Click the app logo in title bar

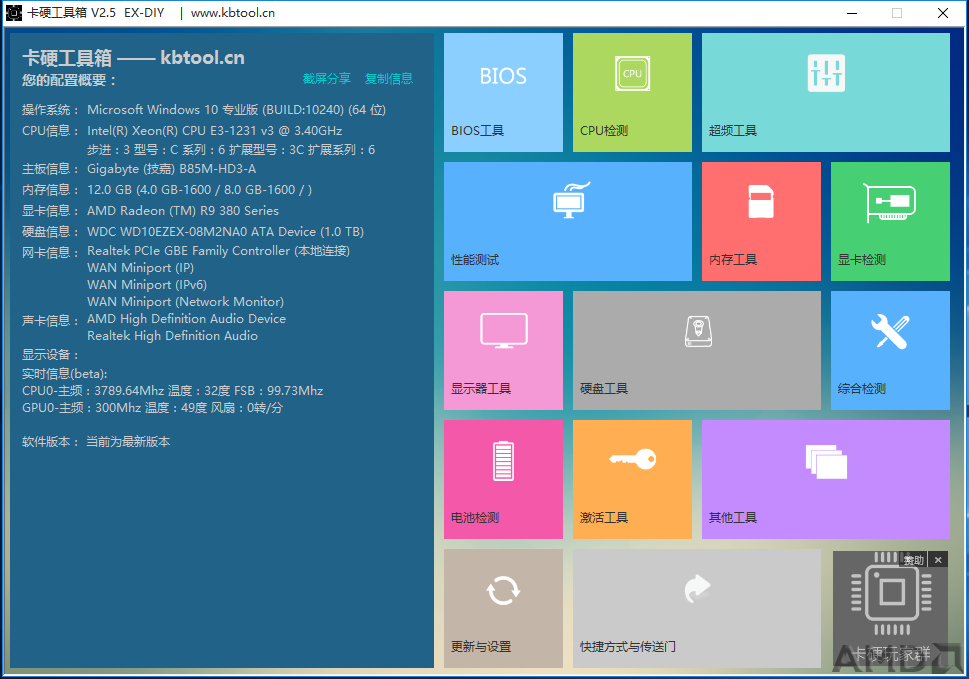point(14,12)
